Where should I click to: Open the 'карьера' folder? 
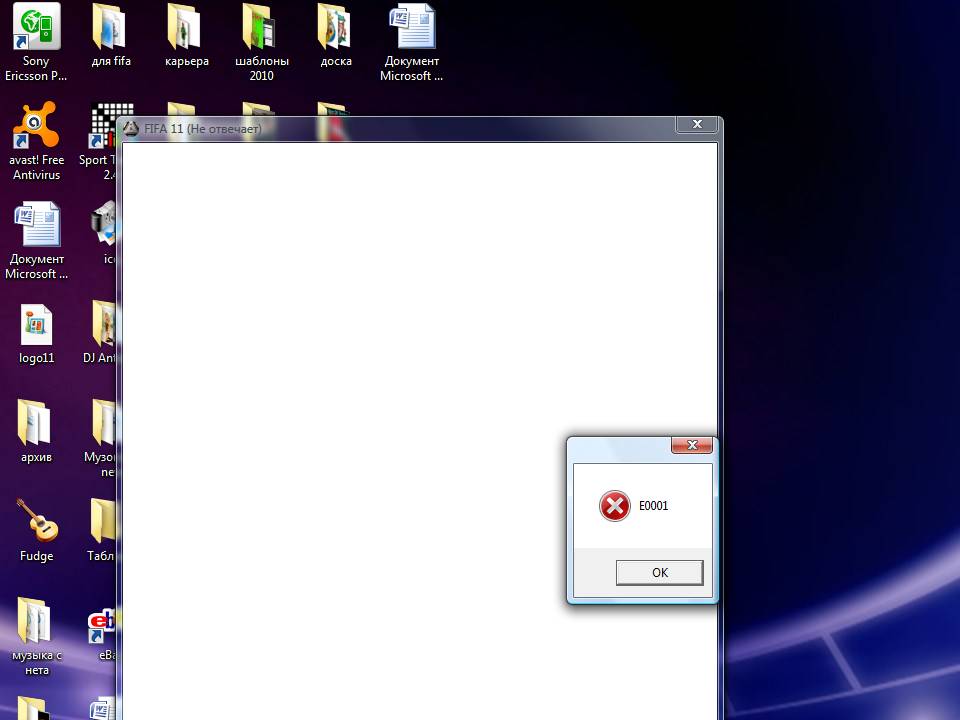point(186,36)
